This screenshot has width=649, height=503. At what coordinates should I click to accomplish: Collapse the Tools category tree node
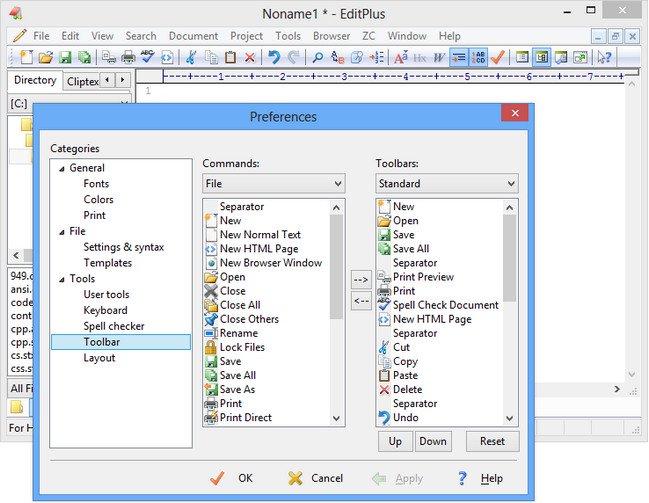(60, 279)
